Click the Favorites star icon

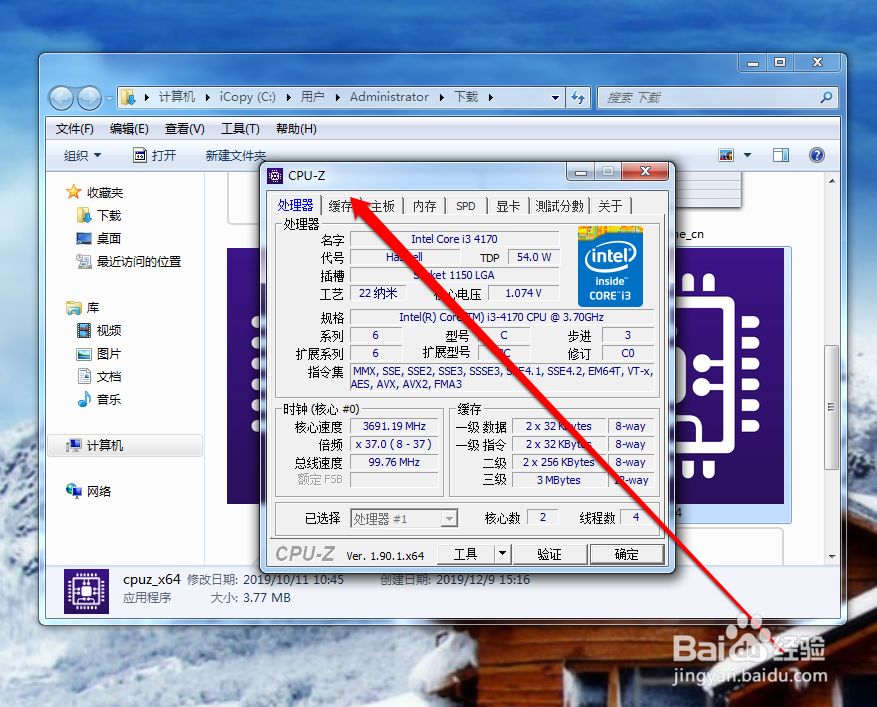point(74,192)
